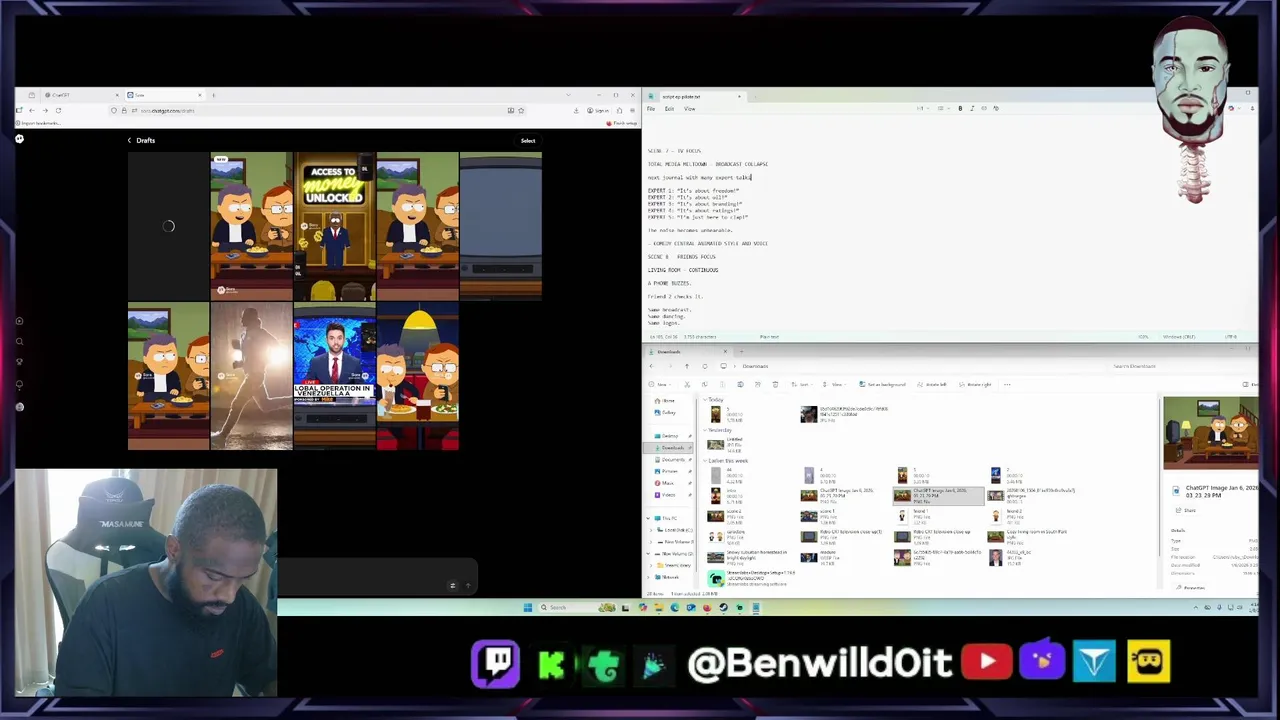The height and width of the screenshot is (720, 1280).
Task: Click the Cut icon in File Explorer
Action: click(687, 384)
